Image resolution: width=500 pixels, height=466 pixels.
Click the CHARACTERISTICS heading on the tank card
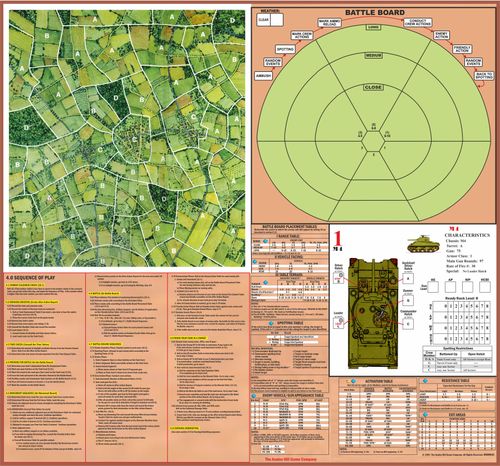pyautogui.click(x=467, y=235)
